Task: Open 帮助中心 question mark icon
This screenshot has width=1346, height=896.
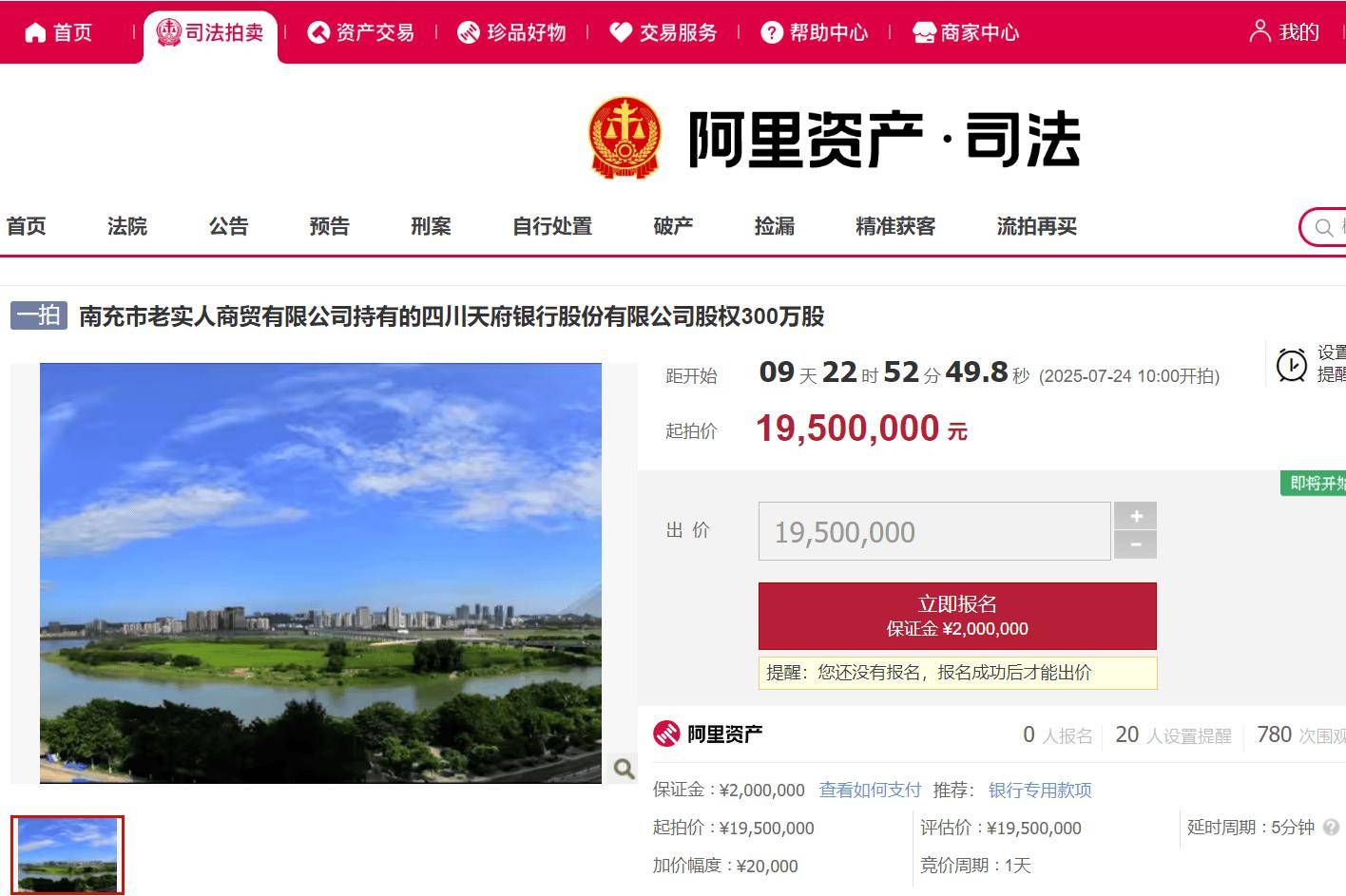Action: tap(772, 32)
